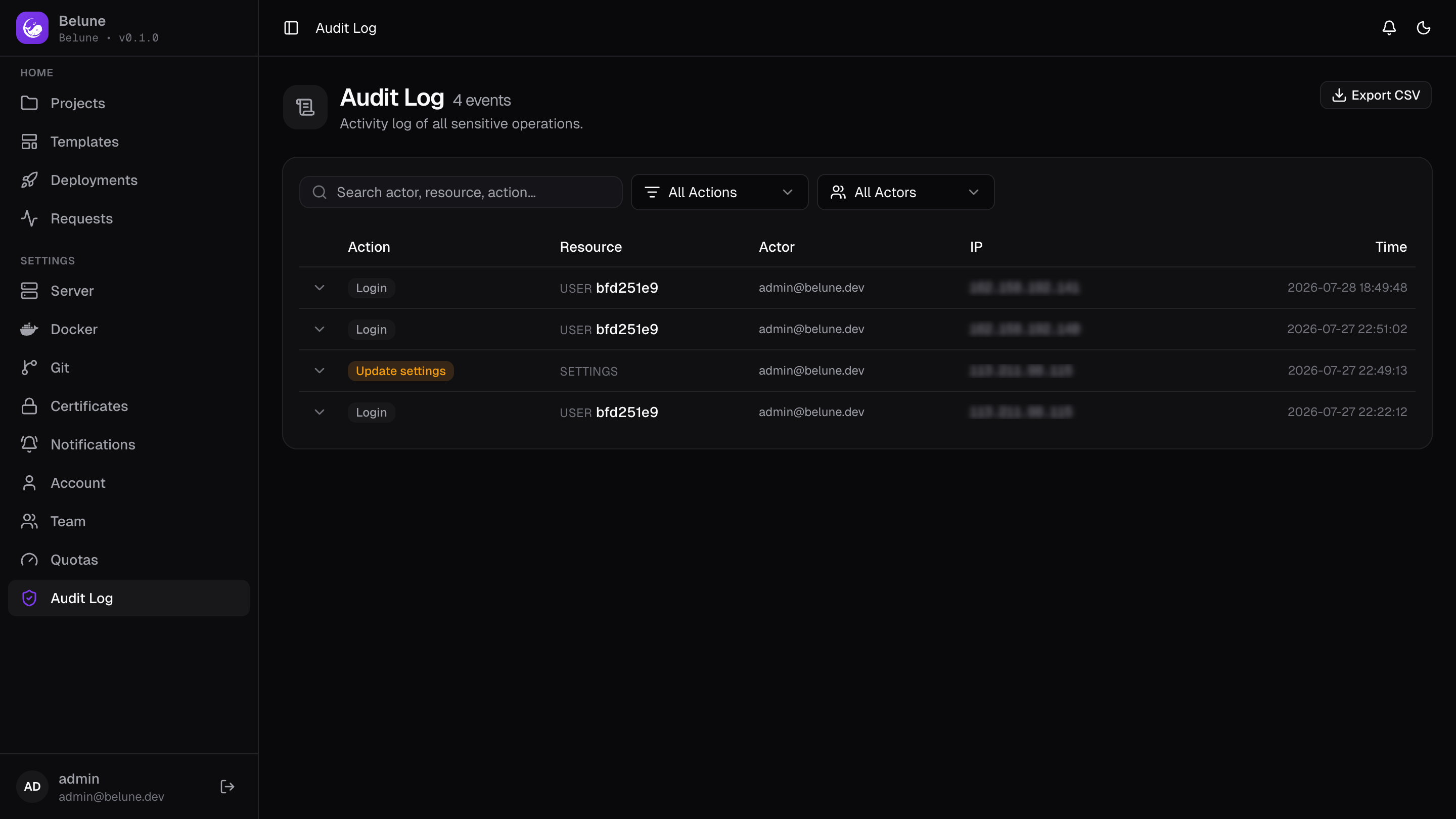The image size is (1456, 819).
Task: Expand the Login row at 18:49:48
Action: [320, 288]
